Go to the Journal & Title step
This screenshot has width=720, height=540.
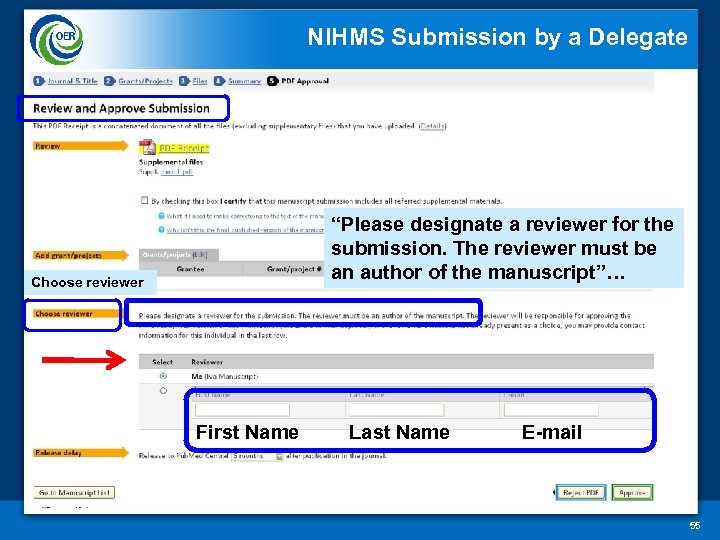tap(73, 81)
